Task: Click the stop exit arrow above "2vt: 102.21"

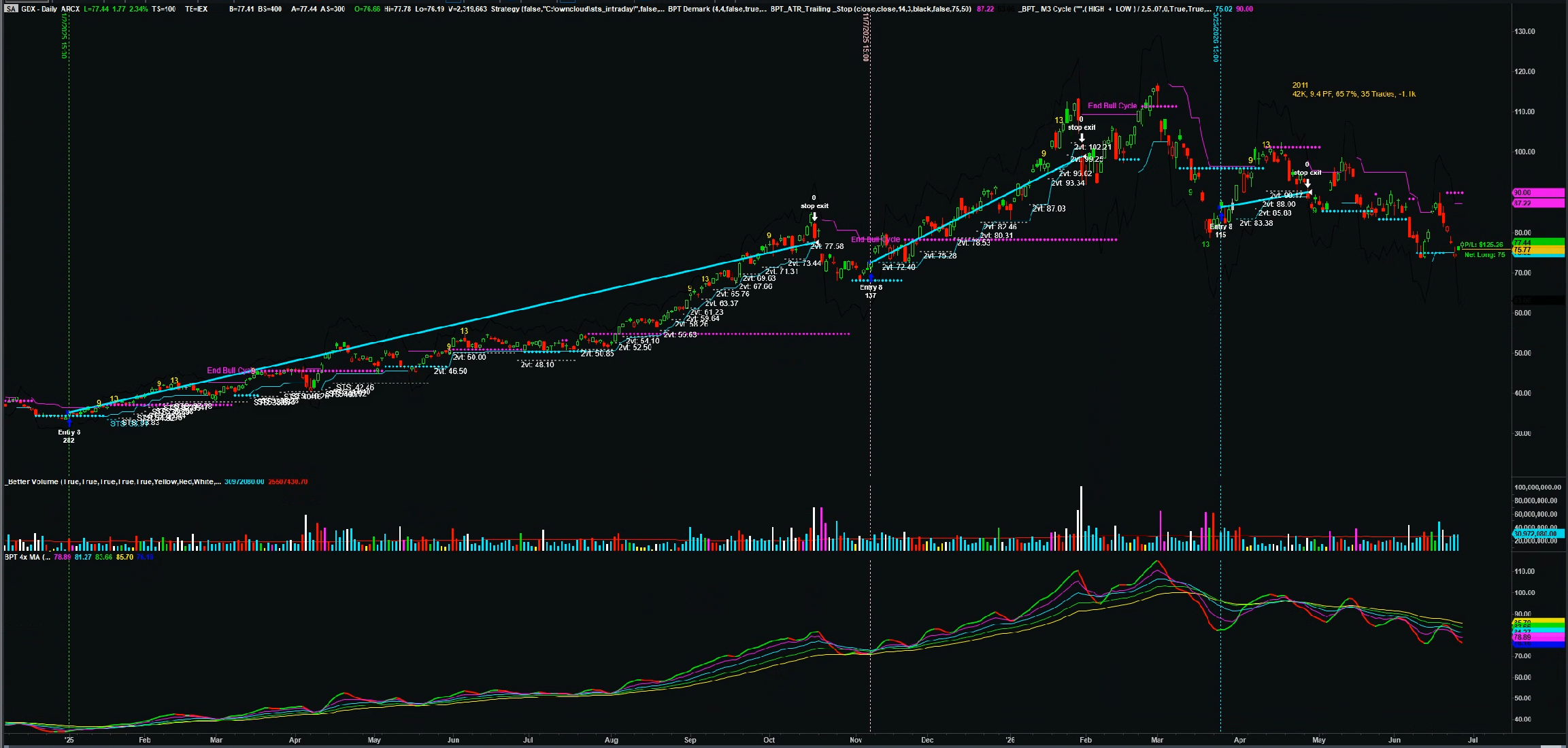Action: [x=1082, y=138]
